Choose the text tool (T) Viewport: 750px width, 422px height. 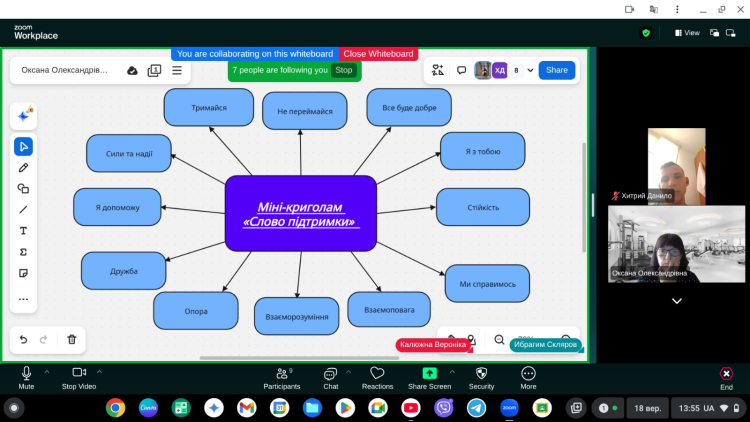[24, 231]
